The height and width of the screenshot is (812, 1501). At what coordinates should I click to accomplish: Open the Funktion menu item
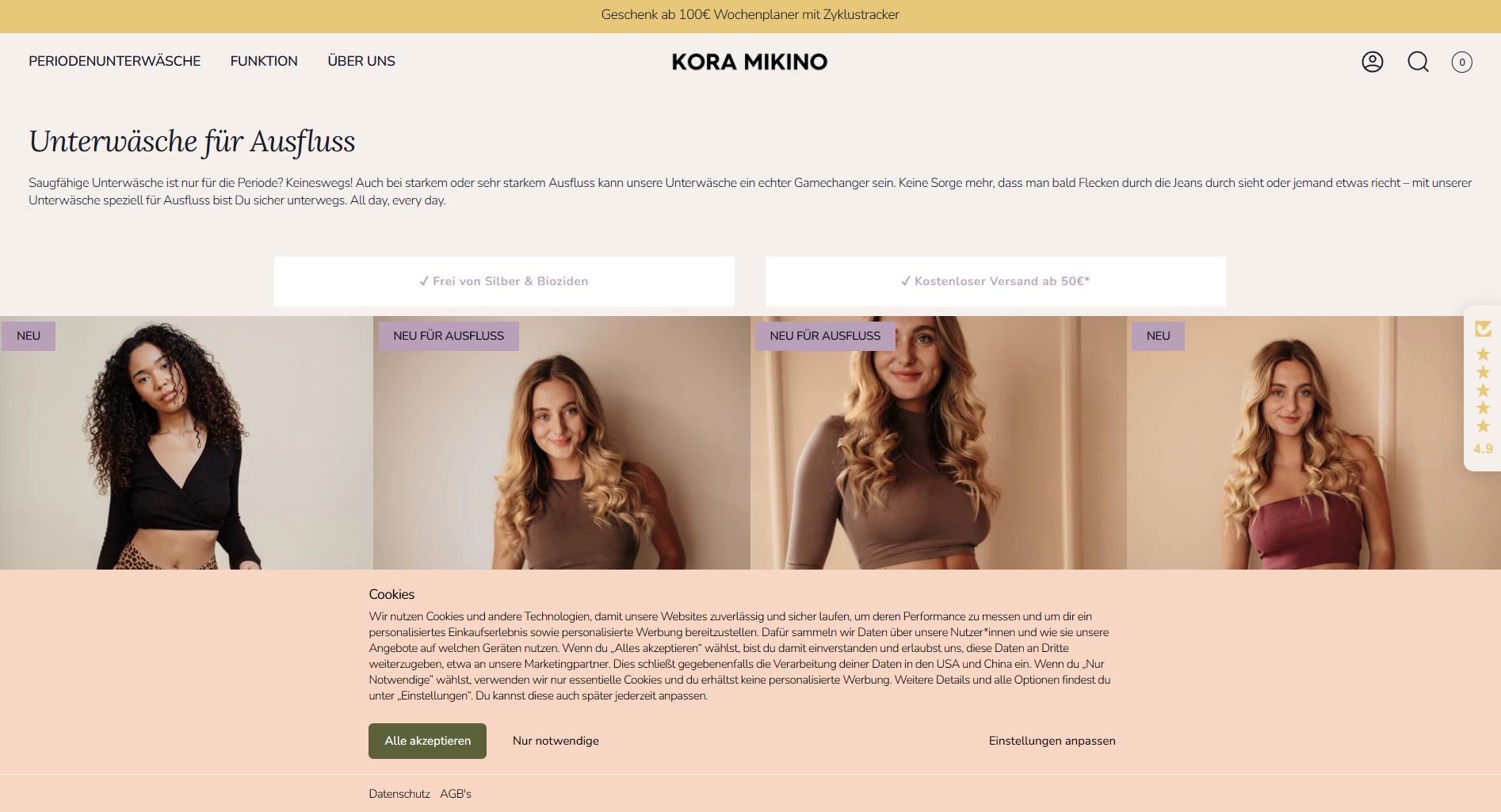(264, 61)
